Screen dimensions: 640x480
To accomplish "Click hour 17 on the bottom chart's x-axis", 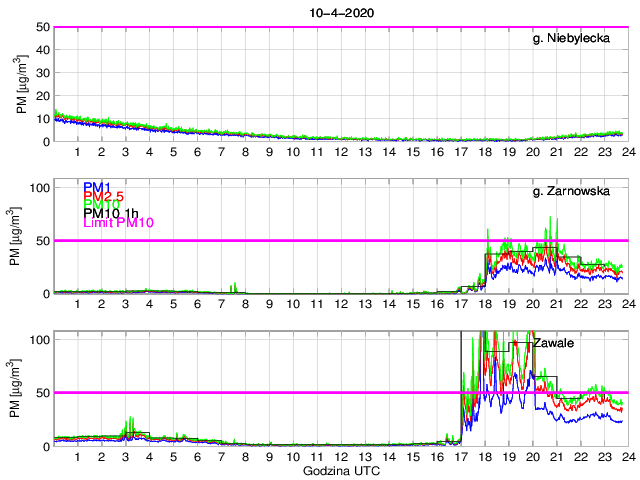I will 461,457.
